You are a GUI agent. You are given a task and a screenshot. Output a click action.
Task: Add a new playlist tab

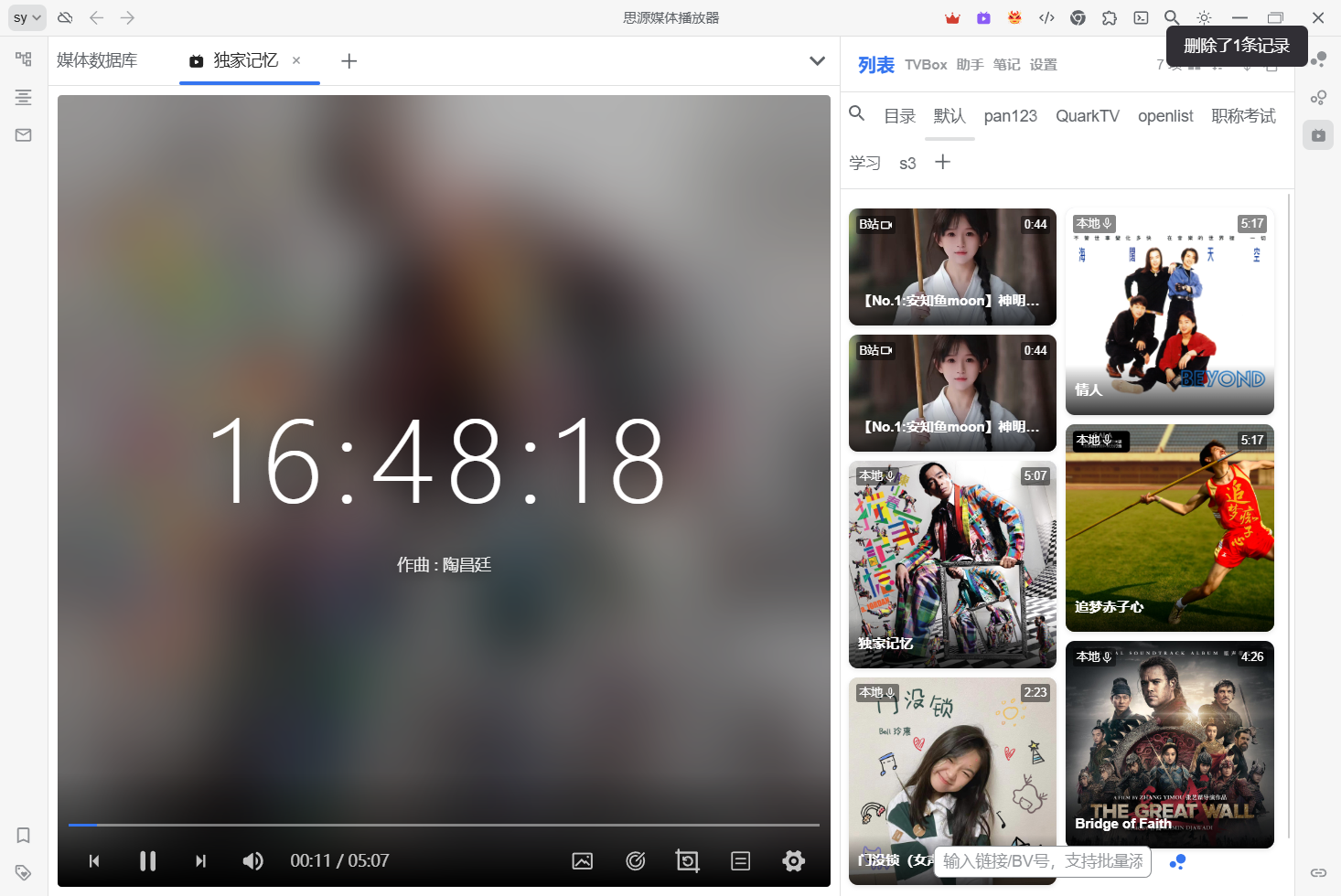pos(942,163)
